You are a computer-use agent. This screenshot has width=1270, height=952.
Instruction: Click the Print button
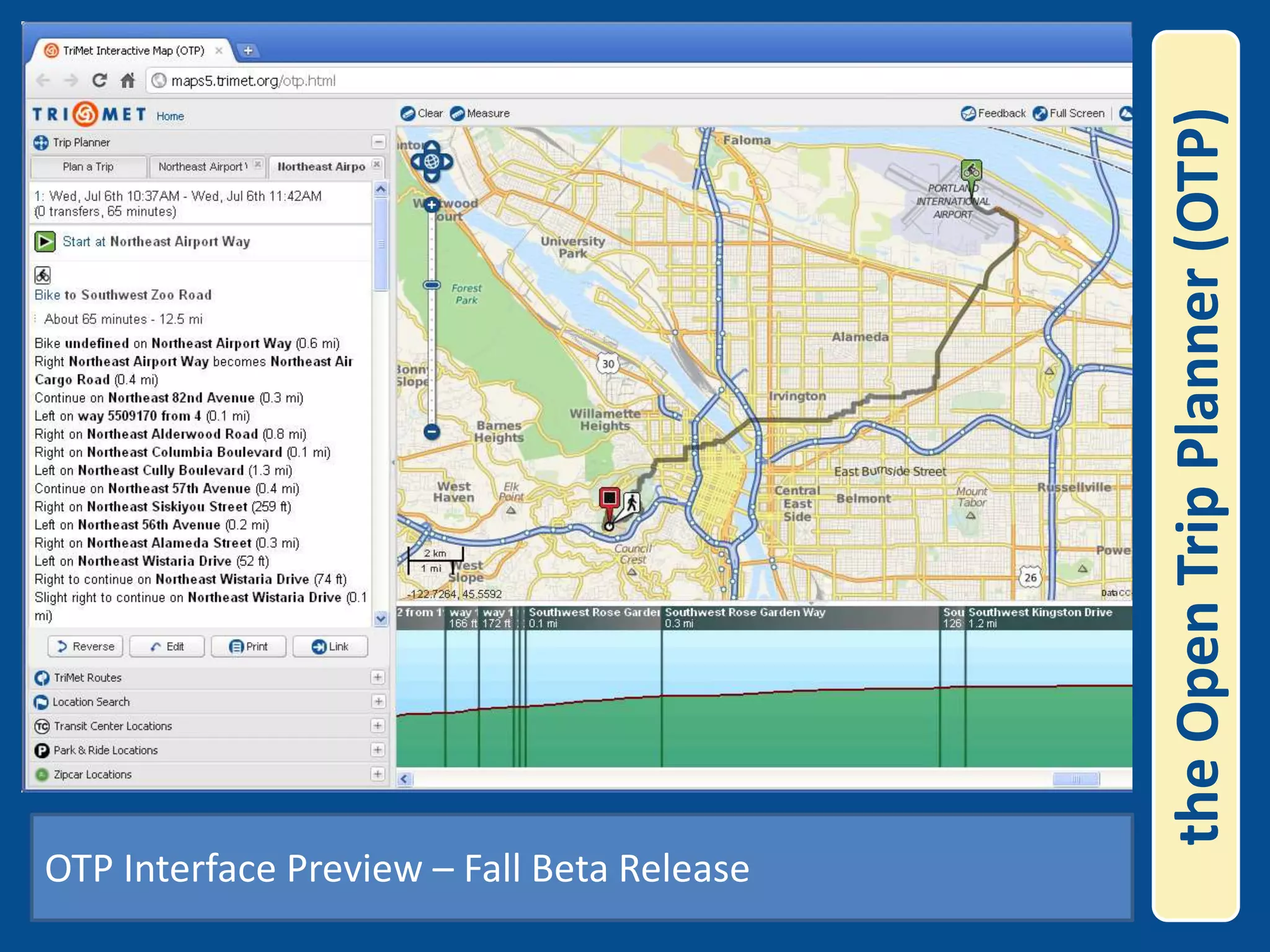(249, 646)
